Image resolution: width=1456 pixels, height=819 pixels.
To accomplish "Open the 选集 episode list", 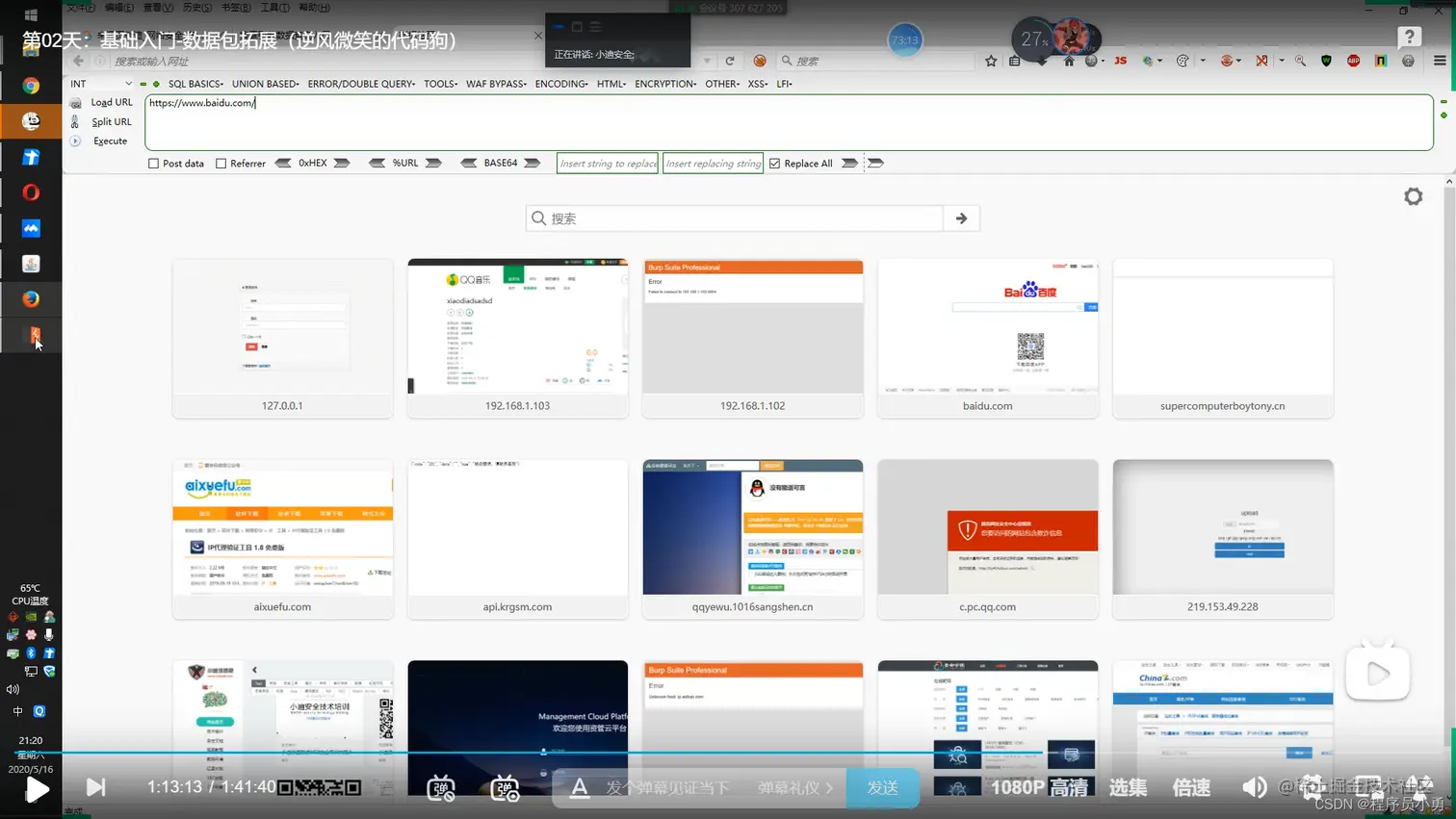I will pyautogui.click(x=1128, y=787).
